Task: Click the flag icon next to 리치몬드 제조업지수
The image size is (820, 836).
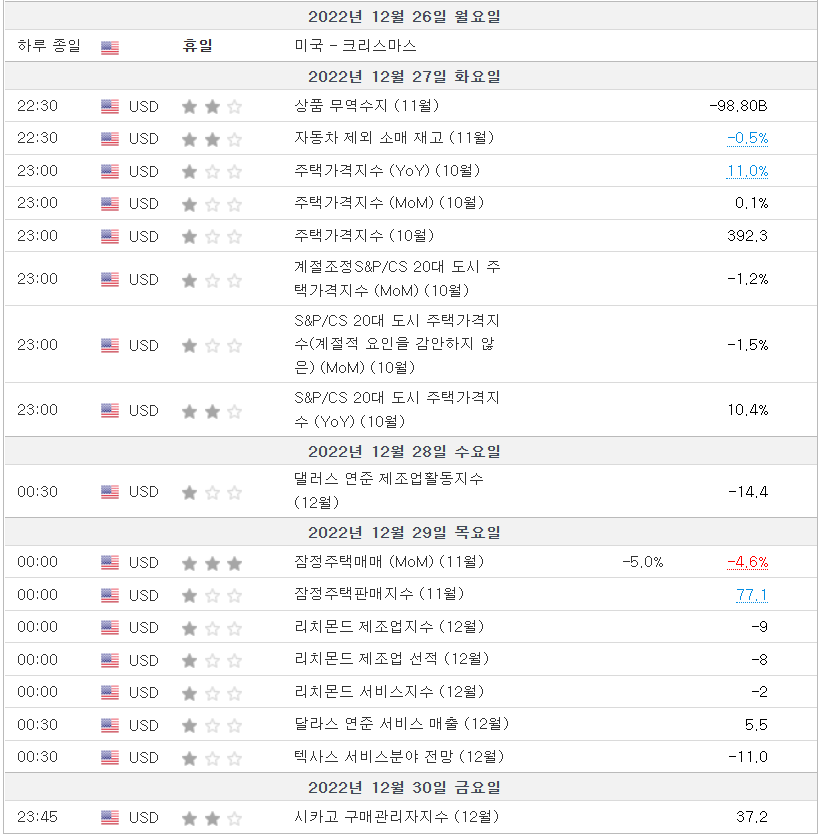Action: tap(110, 628)
